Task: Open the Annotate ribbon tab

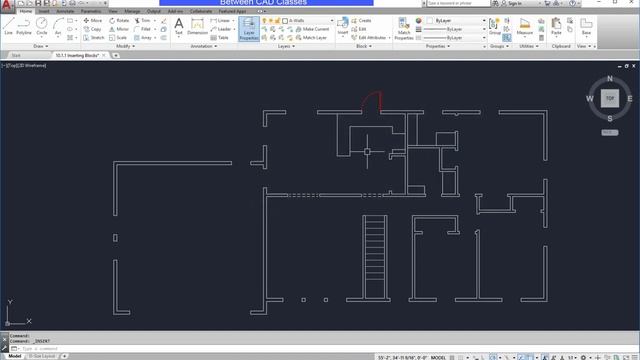Action: (x=65, y=11)
